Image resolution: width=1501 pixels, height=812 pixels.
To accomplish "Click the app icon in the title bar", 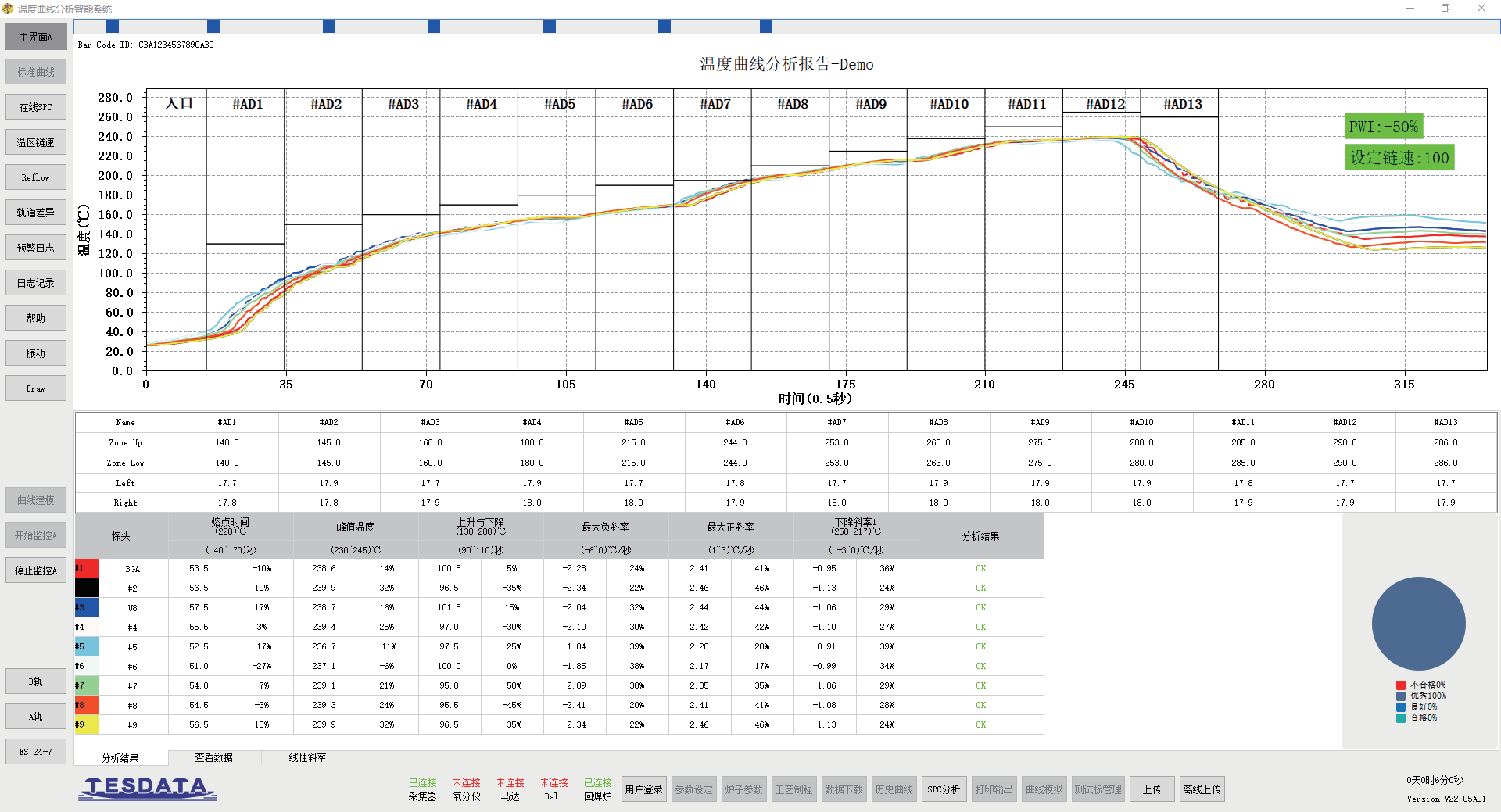I will (x=8, y=9).
